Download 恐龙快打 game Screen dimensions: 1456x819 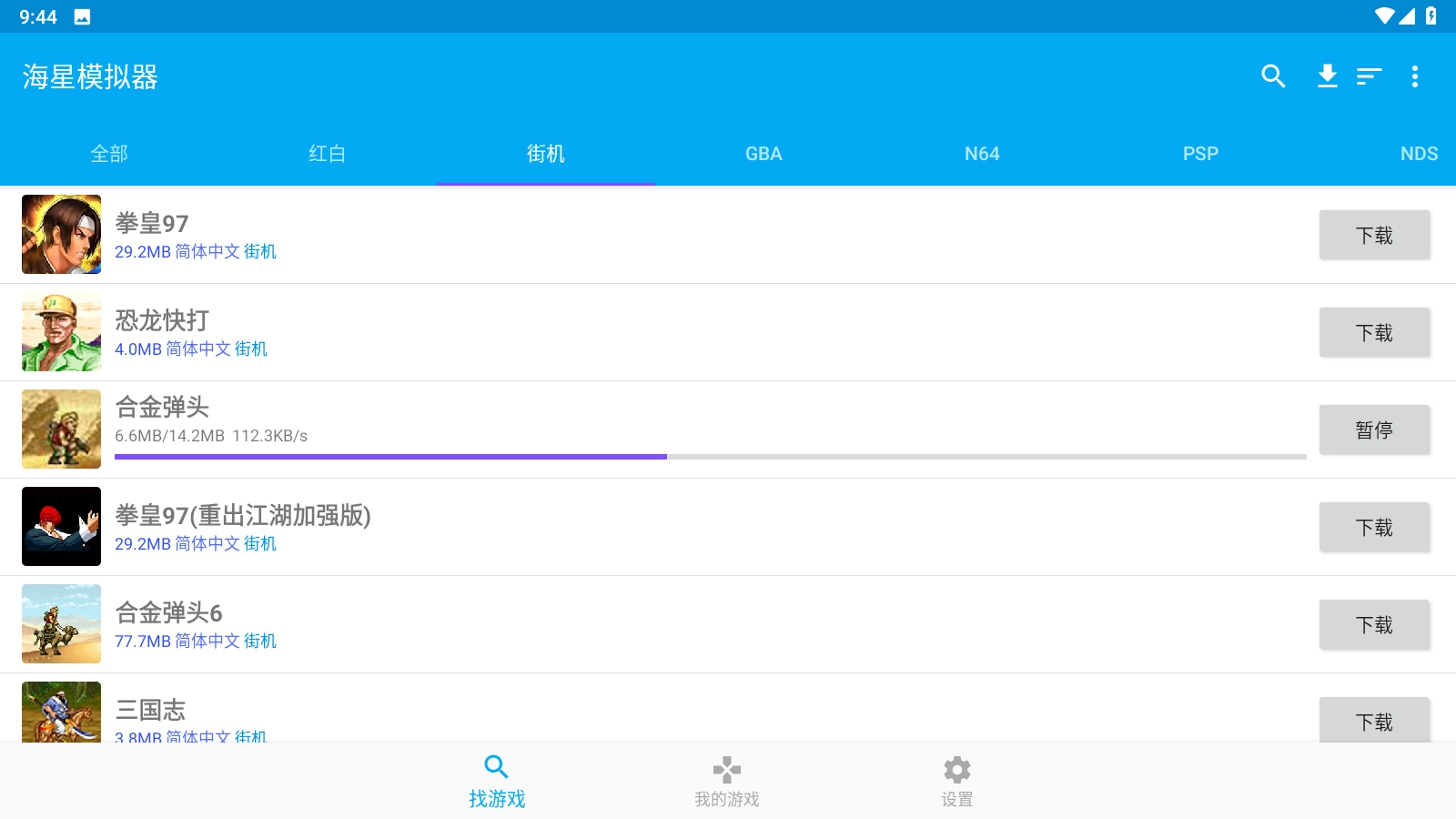point(1374,332)
